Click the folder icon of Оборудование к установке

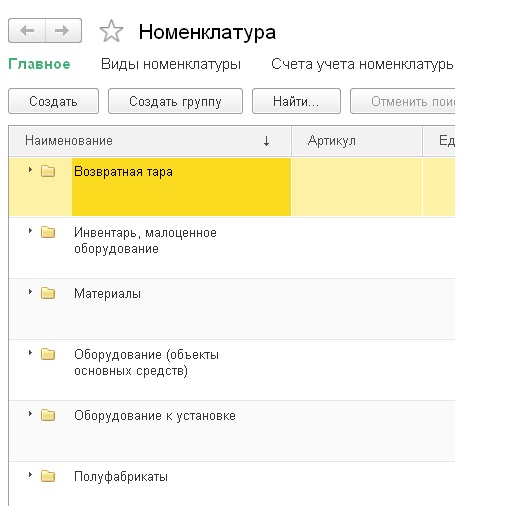[48, 415]
